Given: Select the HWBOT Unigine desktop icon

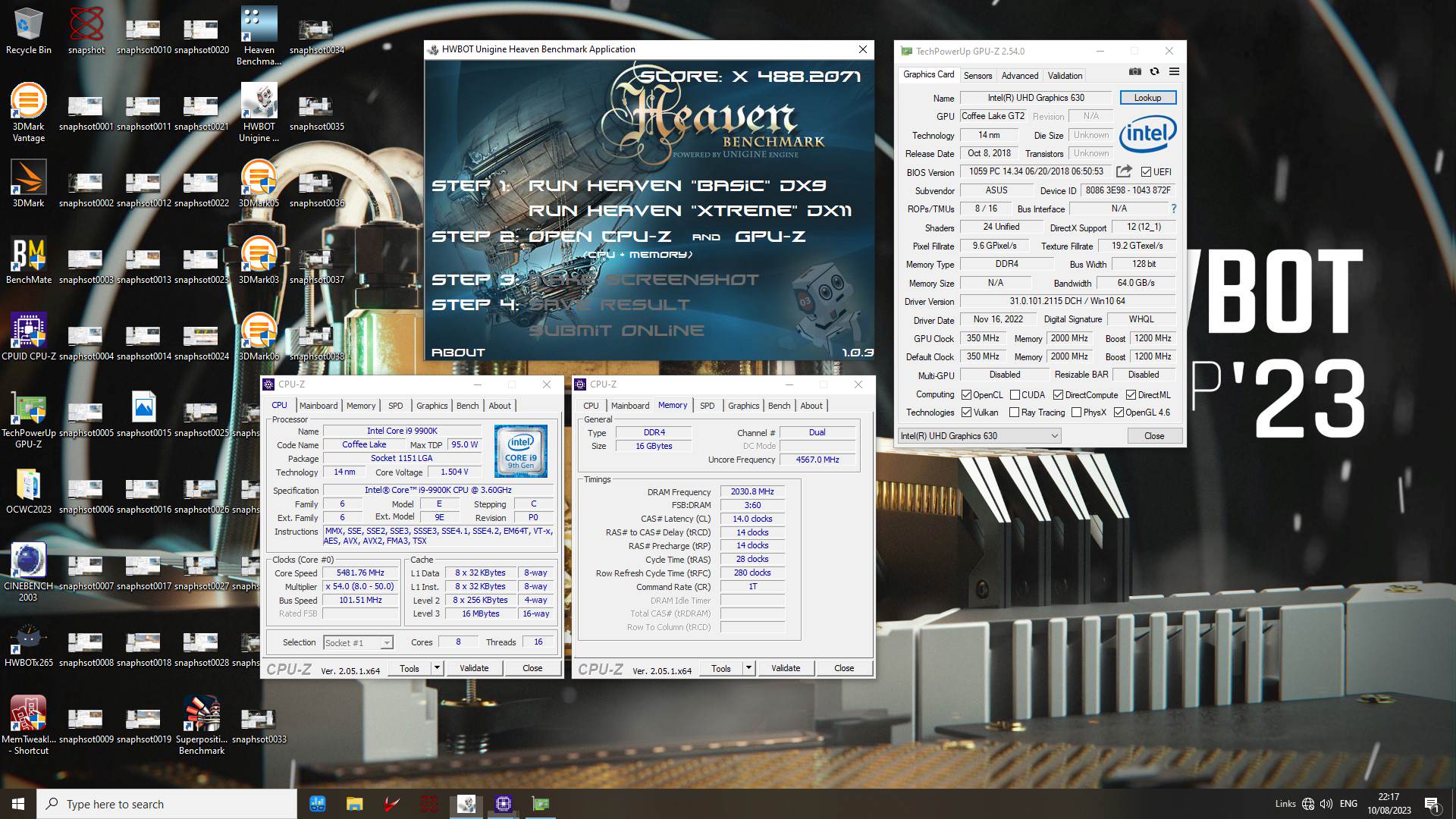Looking at the screenshot, I should coord(259,113).
